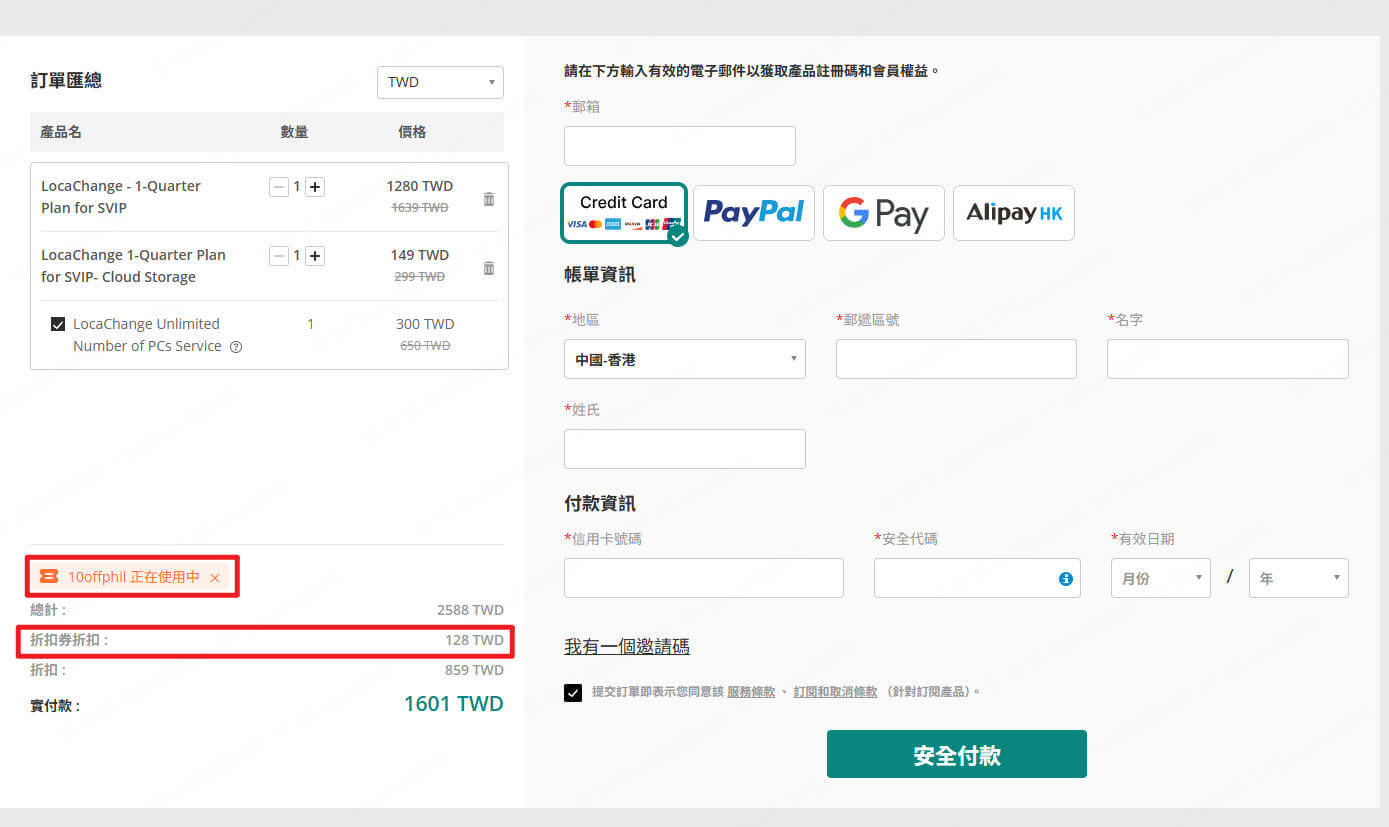Focus the security code 安全代碼 field

pyautogui.click(x=977, y=578)
